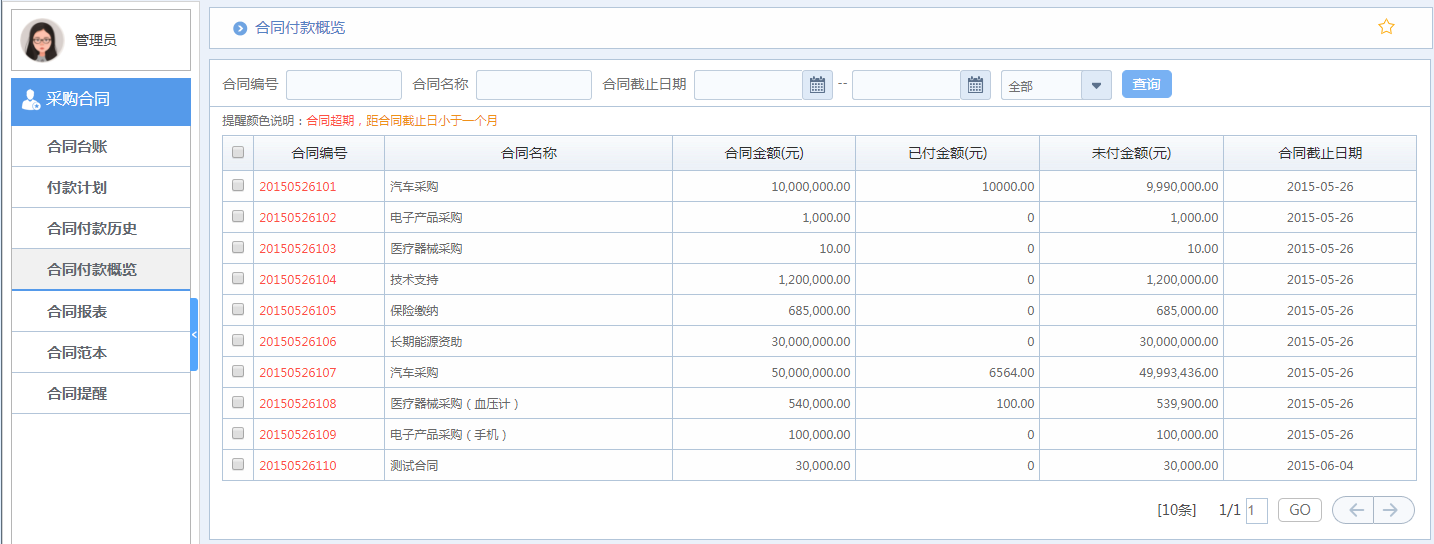Select checkbox for contract 20150526110
Viewport: 1434px width, 544px height.
pos(238,464)
